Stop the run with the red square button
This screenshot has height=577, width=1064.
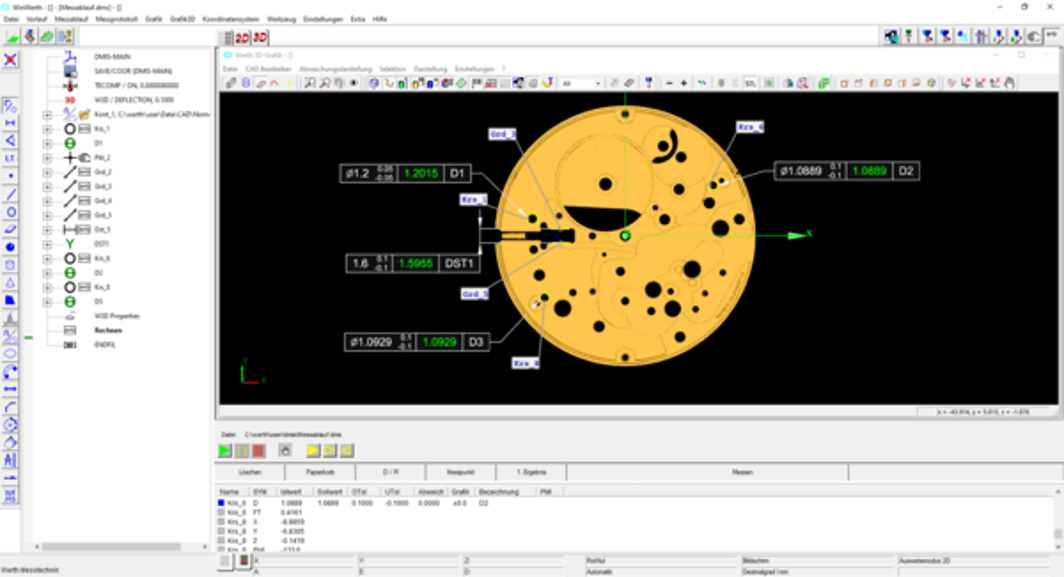259,450
